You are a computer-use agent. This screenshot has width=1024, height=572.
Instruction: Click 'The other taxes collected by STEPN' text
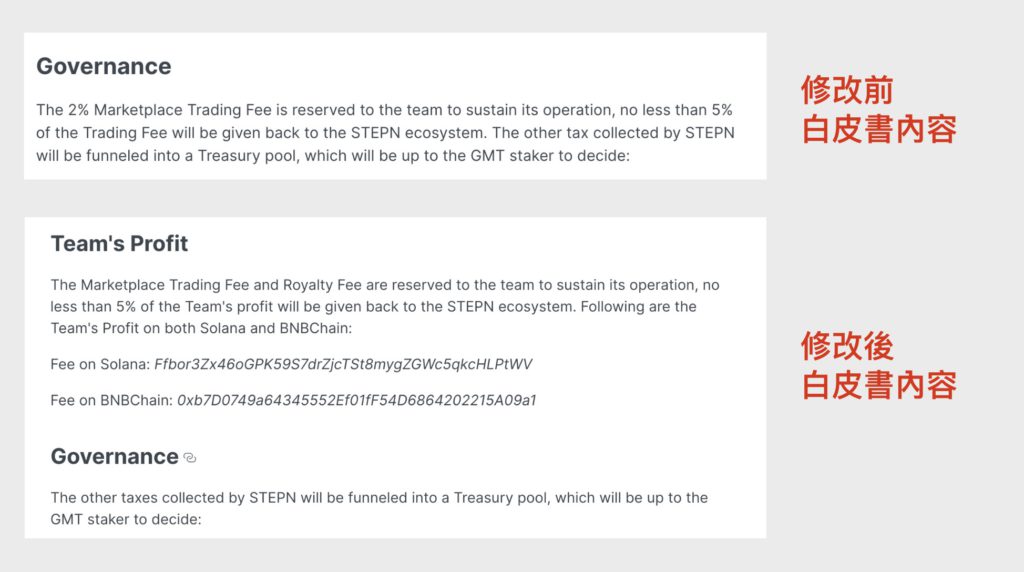click(173, 498)
